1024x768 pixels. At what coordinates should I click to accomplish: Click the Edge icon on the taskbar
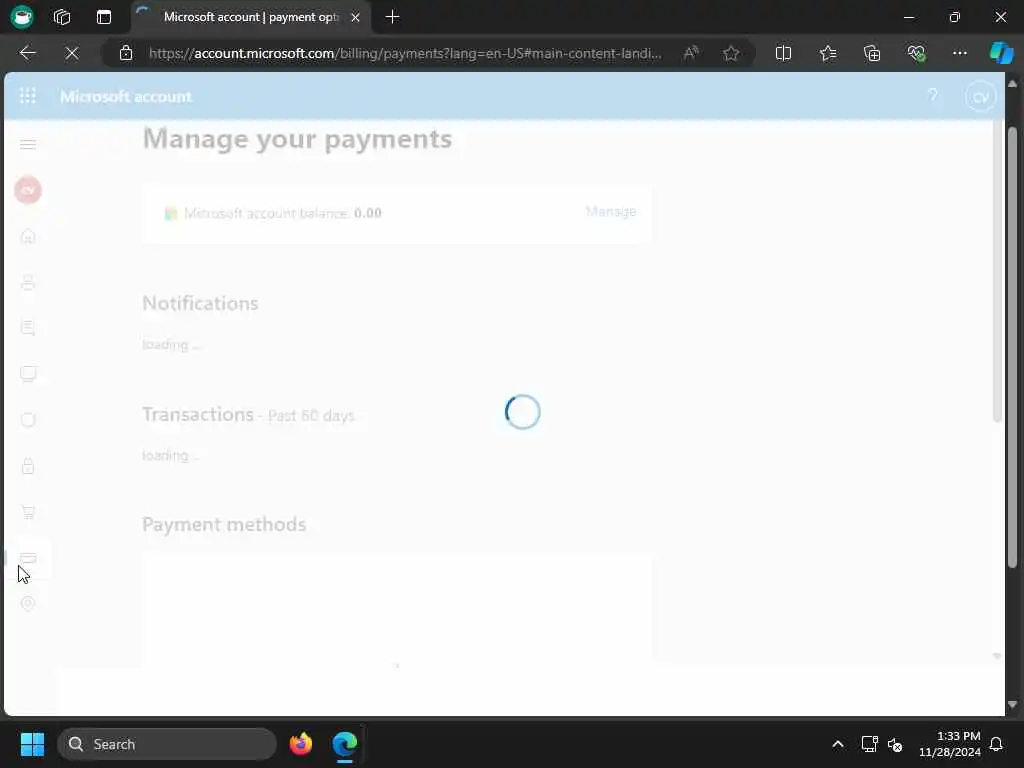click(x=345, y=744)
